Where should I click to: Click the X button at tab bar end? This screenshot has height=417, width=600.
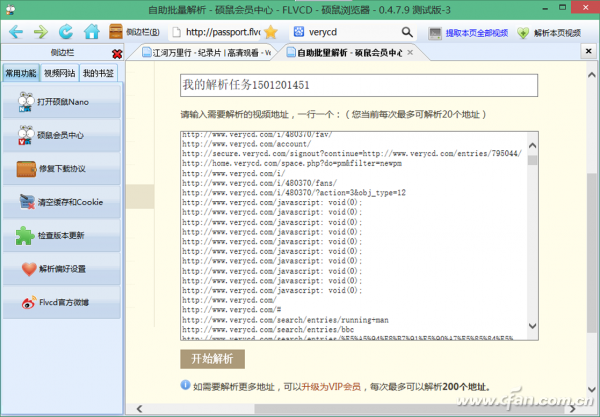(589, 51)
